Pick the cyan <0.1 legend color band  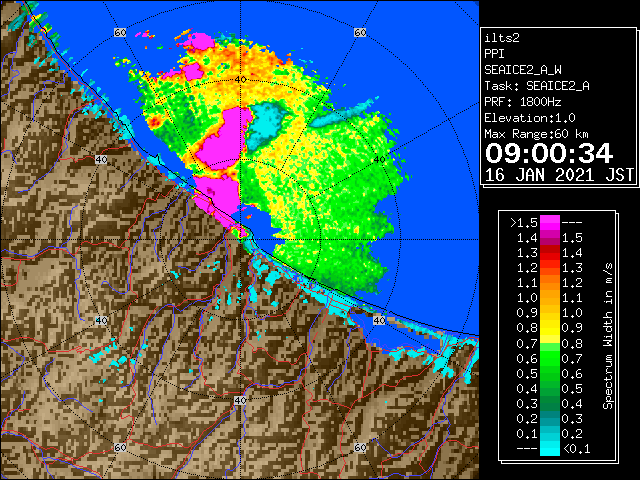point(550,449)
